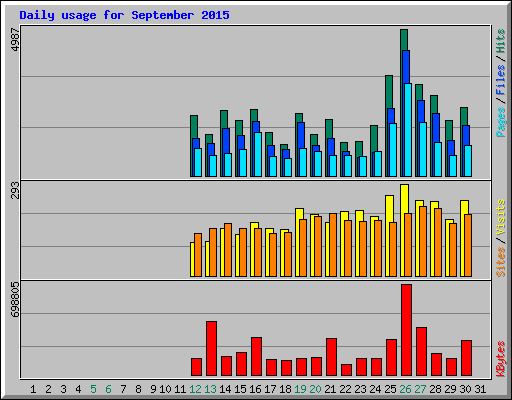The image size is (512, 400).
Task: Click day label 29 on the x-axis
Action: [451, 389]
